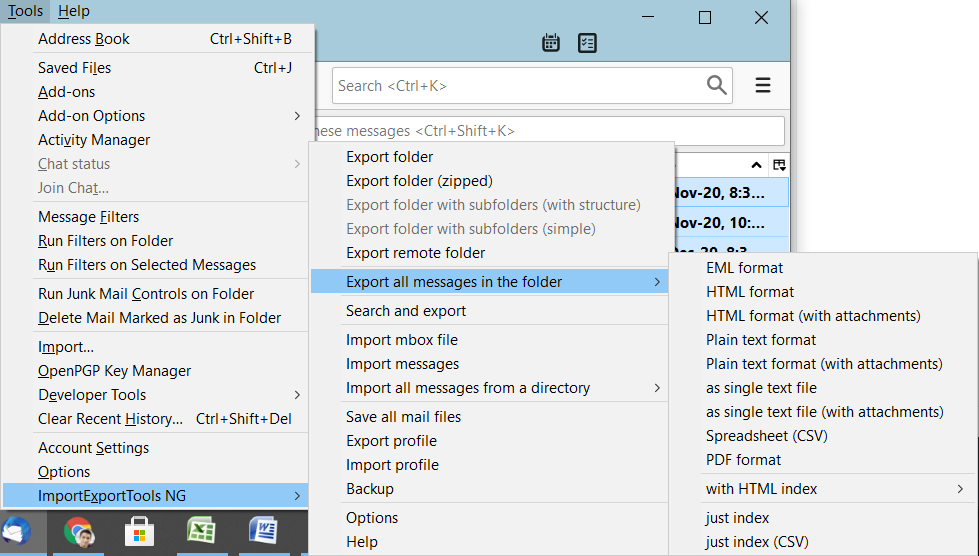Open Account Settings
Viewport: 979px width, 556px height.
[x=156, y=448]
